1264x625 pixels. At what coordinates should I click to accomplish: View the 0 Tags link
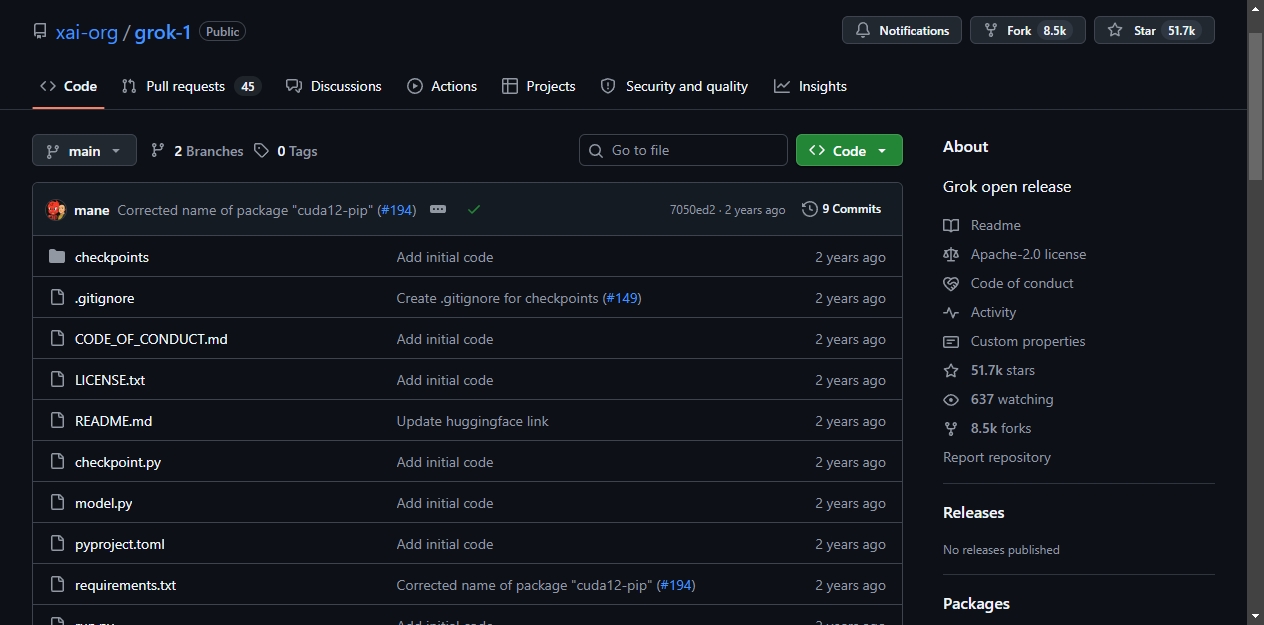286,150
